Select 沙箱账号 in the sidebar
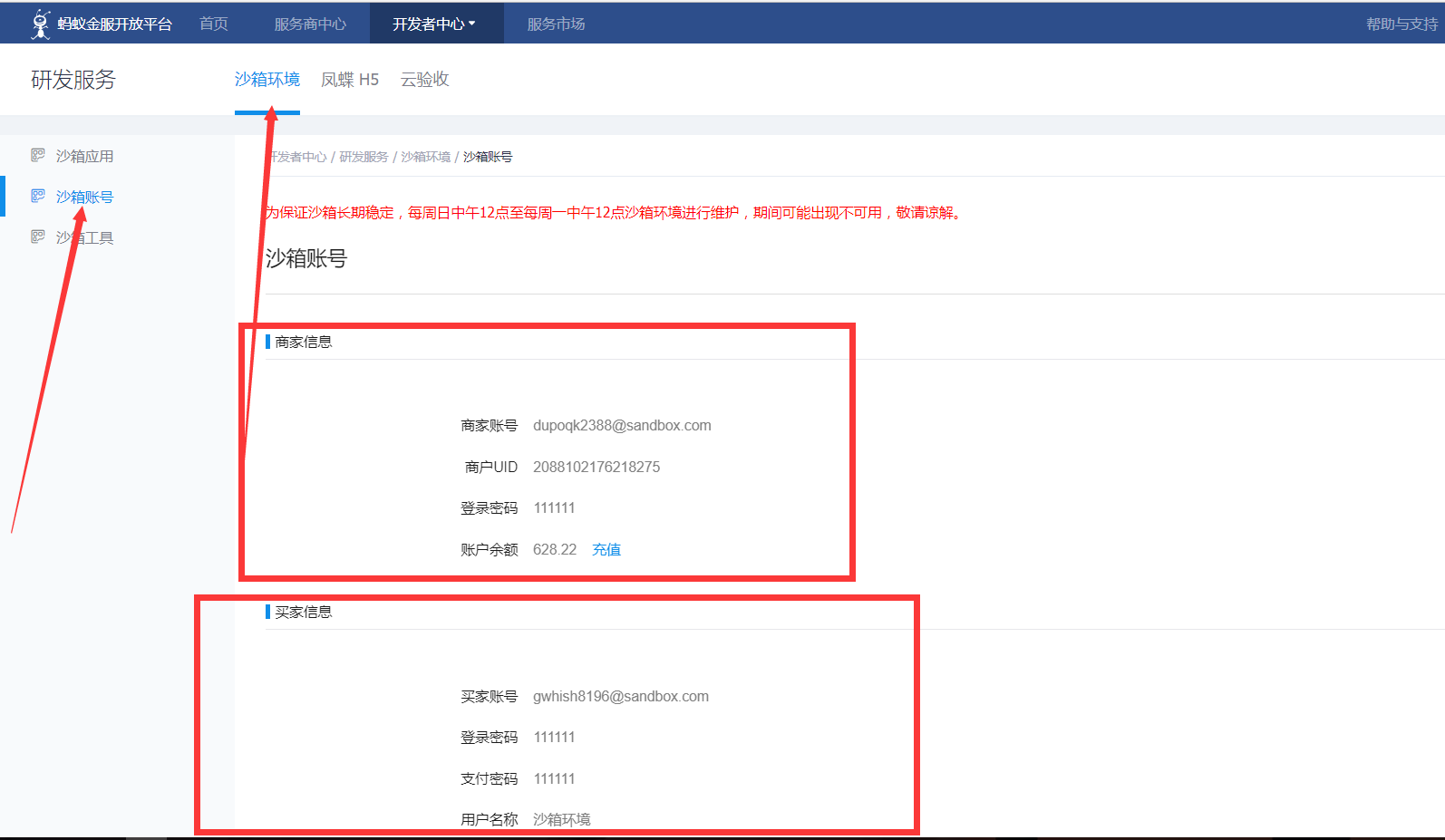 click(84, 197)
